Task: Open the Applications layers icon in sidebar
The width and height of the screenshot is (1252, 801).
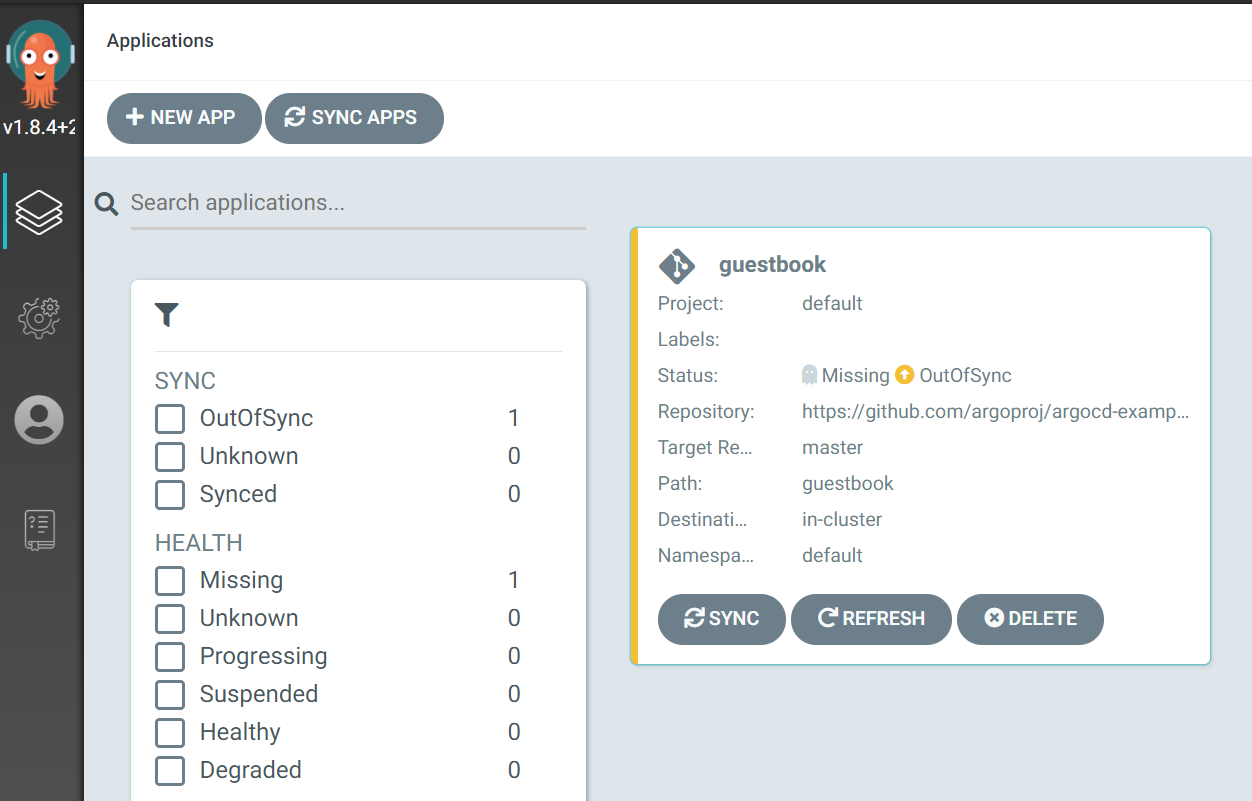Action: click(39, 211)
